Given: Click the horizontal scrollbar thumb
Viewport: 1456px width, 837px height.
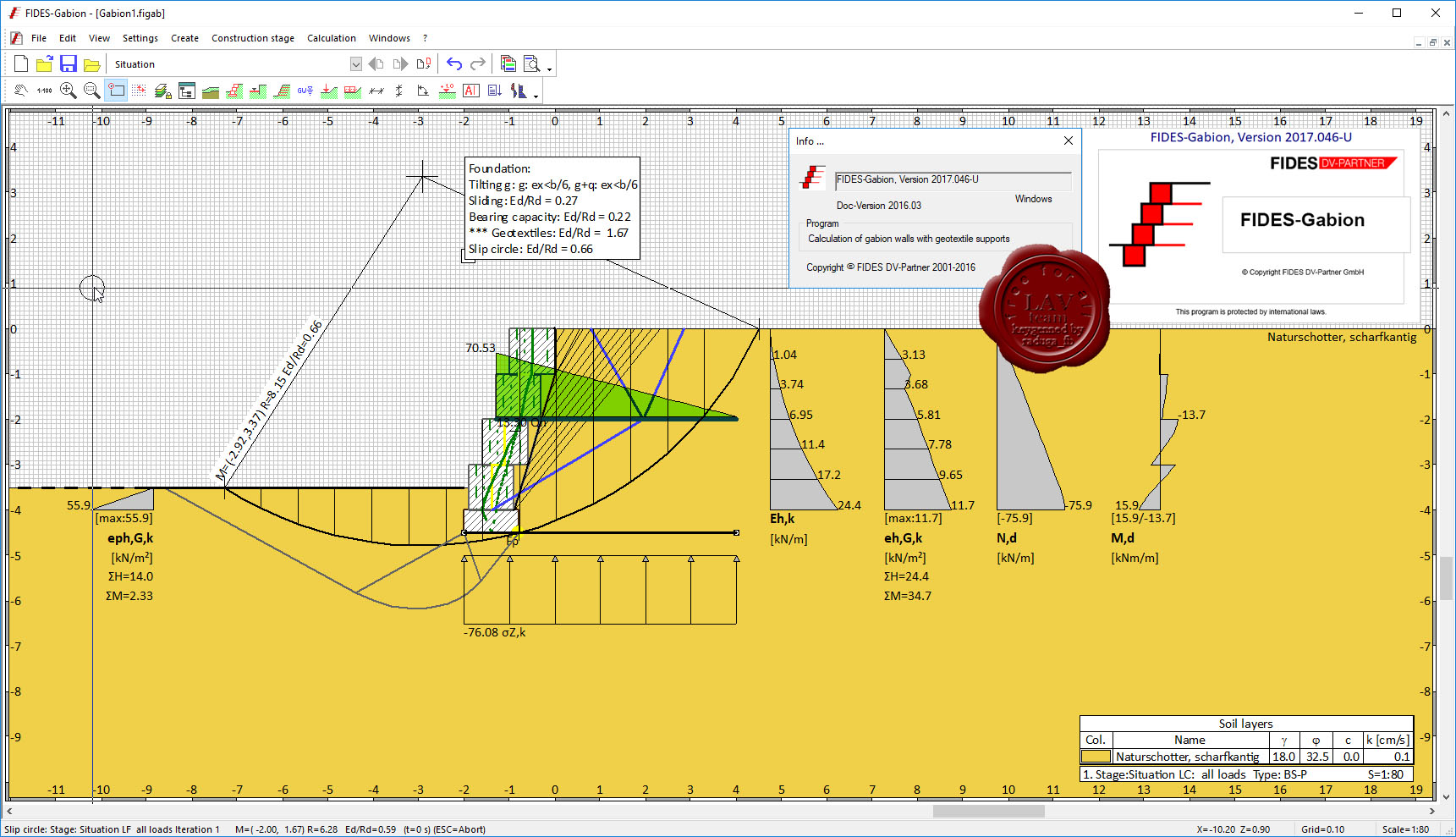Looking at the screenshot, I should click(x=988, y=811).
